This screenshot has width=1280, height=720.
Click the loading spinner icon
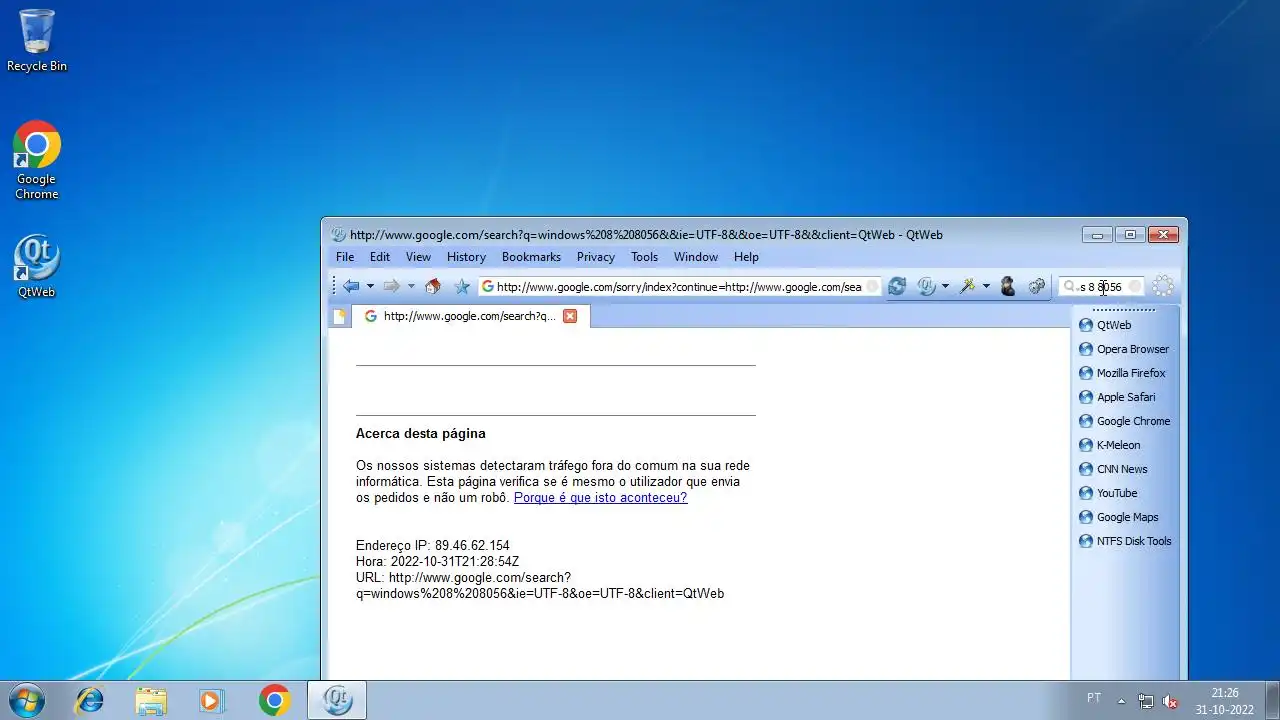(1163, 286)
